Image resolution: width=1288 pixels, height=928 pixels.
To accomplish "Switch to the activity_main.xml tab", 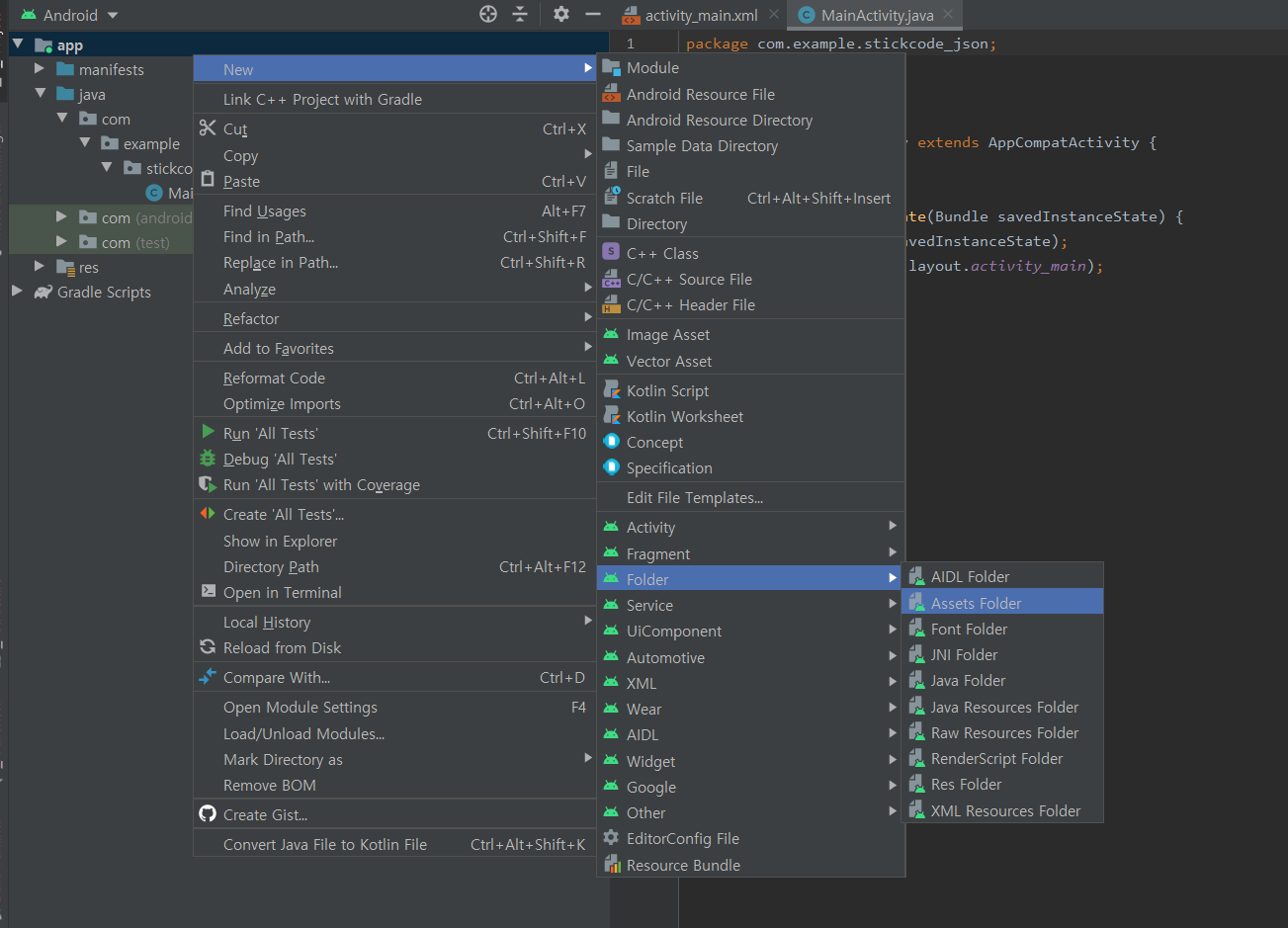I will click(702, 15).
